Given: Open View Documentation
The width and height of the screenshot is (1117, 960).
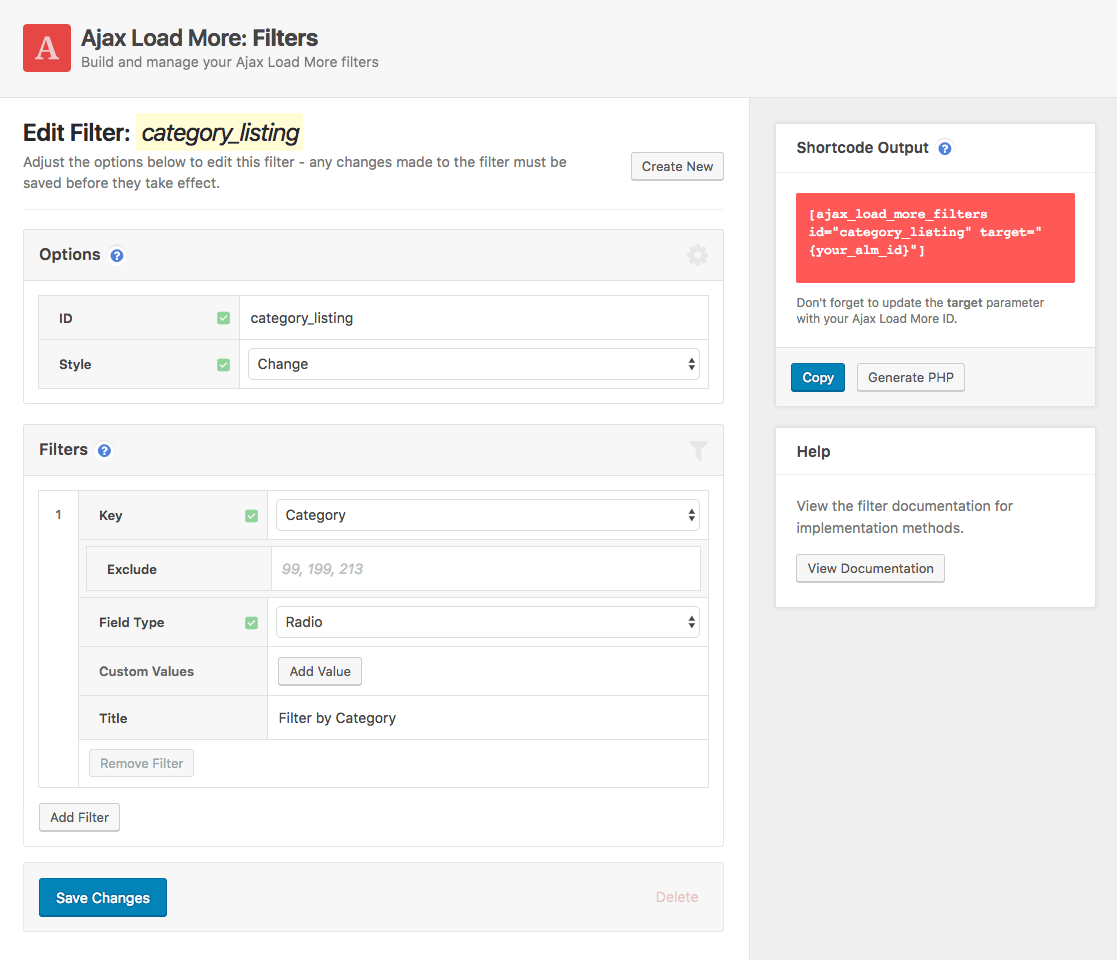Looking at the screenshot, I should coord(871,568).
